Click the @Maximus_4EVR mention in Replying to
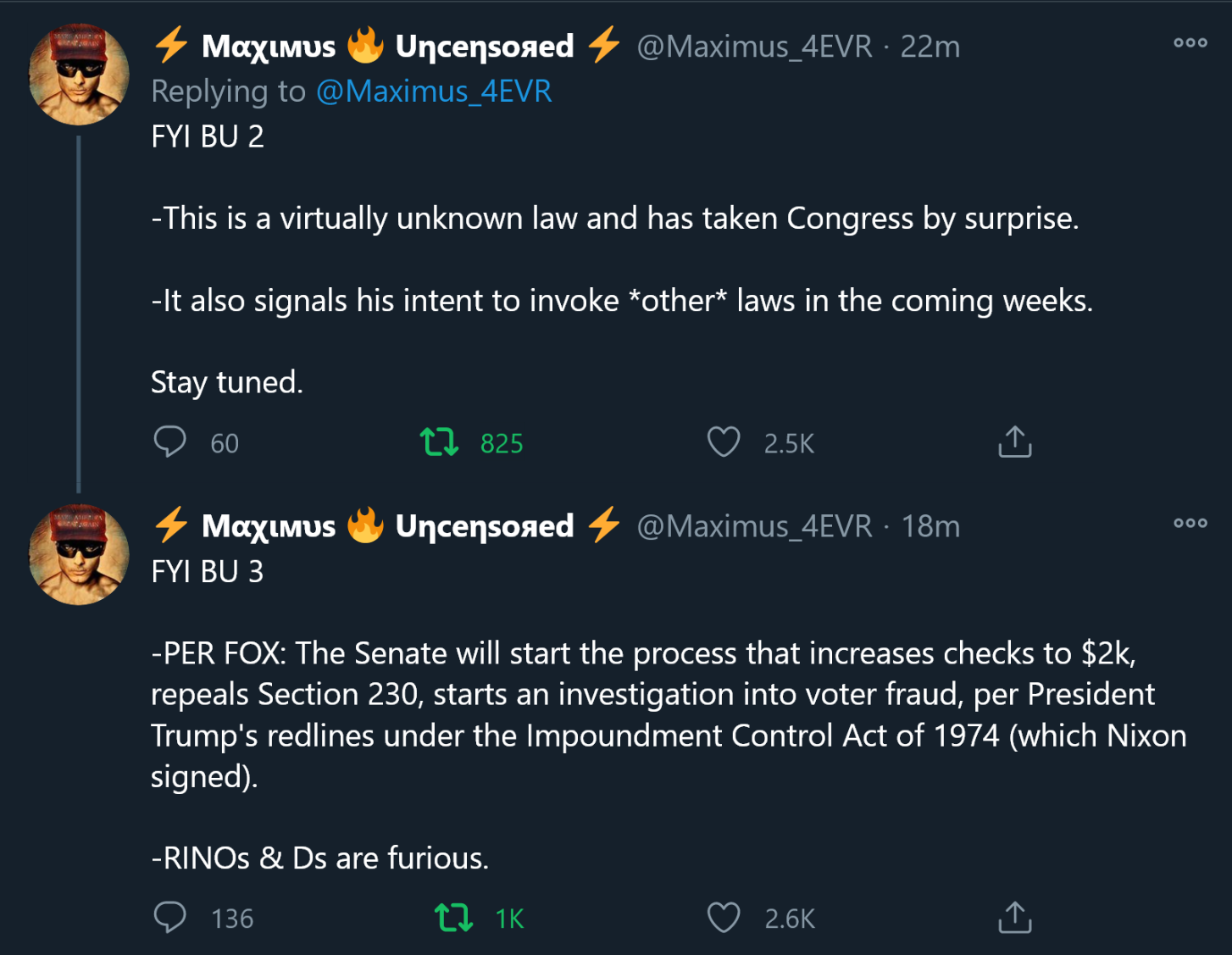Image resolution: width=1232 pixels, height=955 pixels. [434, 92]
